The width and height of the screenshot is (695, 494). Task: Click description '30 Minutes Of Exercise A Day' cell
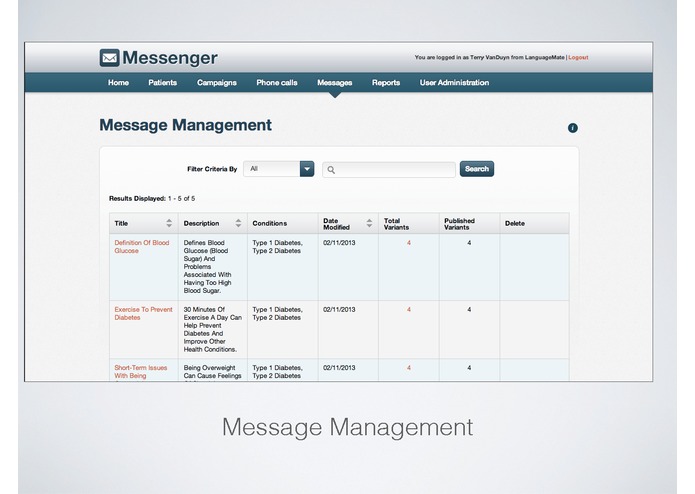point(213,330)
